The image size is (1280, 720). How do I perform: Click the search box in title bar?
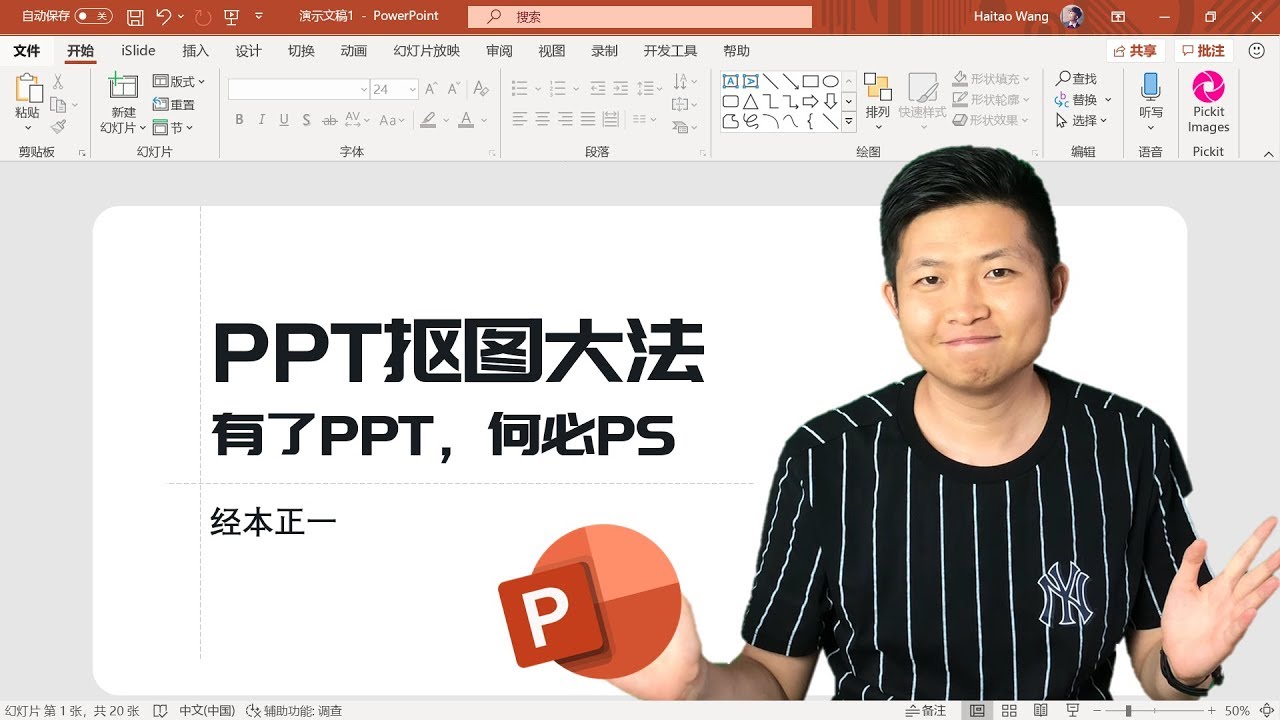pos(640,17)
